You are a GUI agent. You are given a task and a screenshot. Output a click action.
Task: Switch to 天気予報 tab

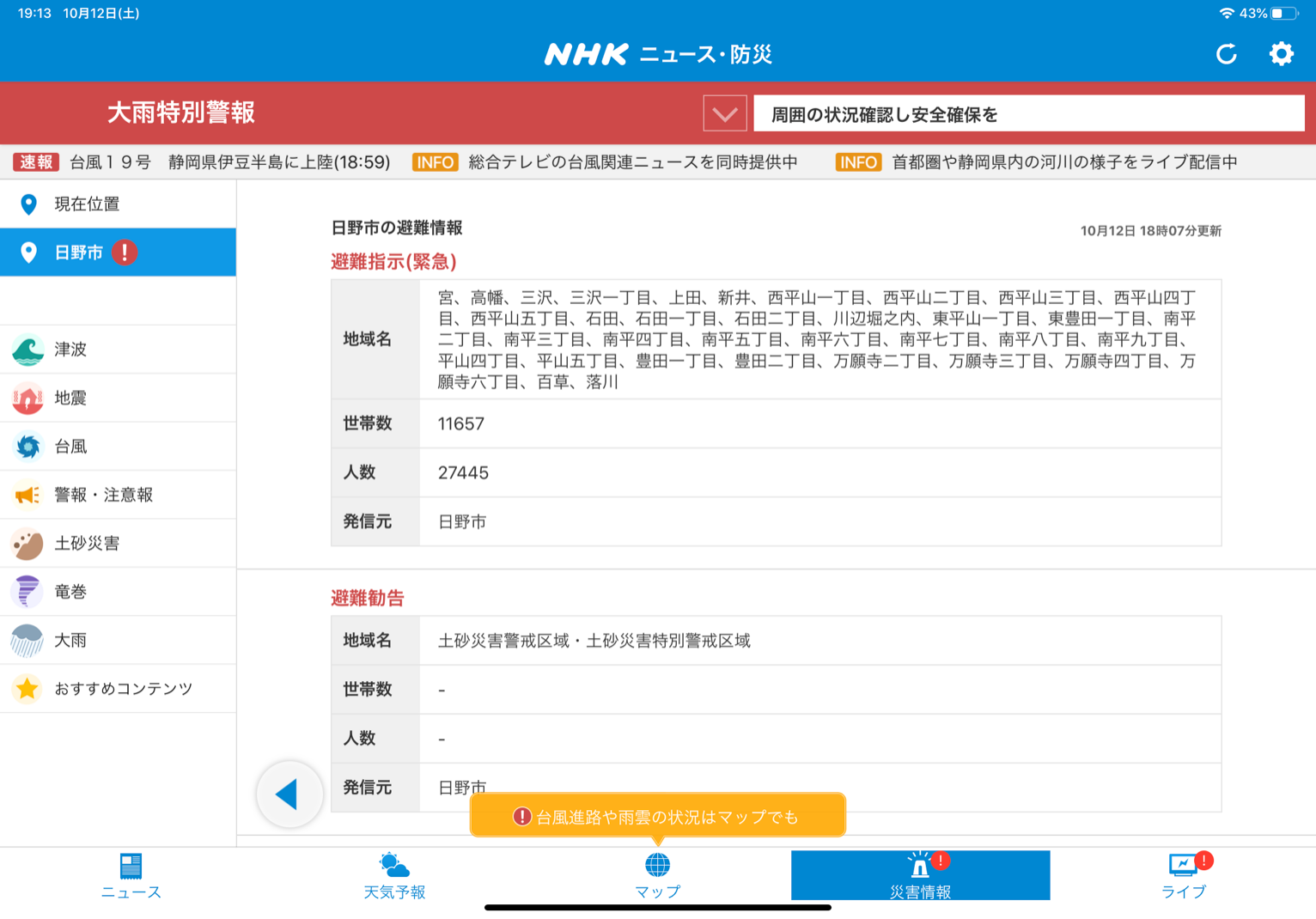[394, 876]
